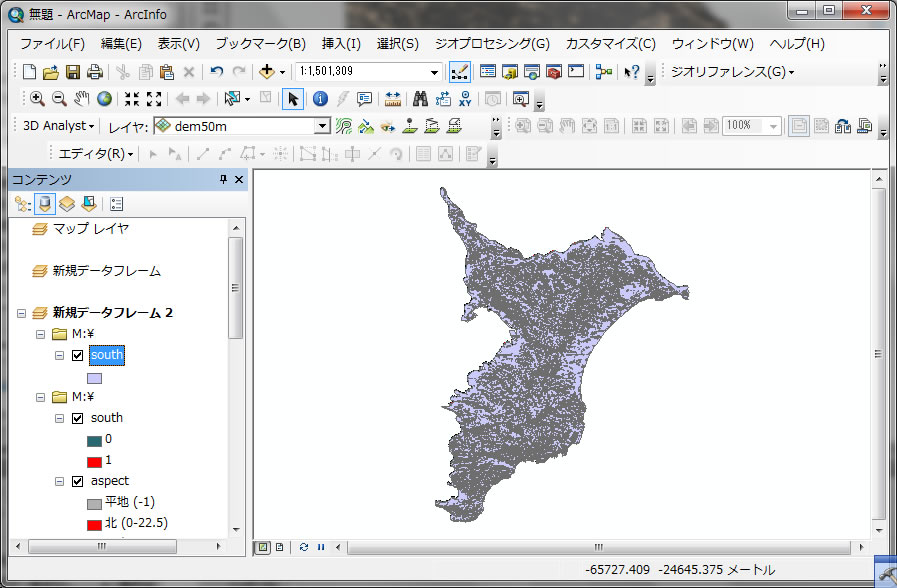The height and width of the screenshot is (588, 897).
Task: Open the dem50m layer dropdown
Action: (x=321, y=127)
